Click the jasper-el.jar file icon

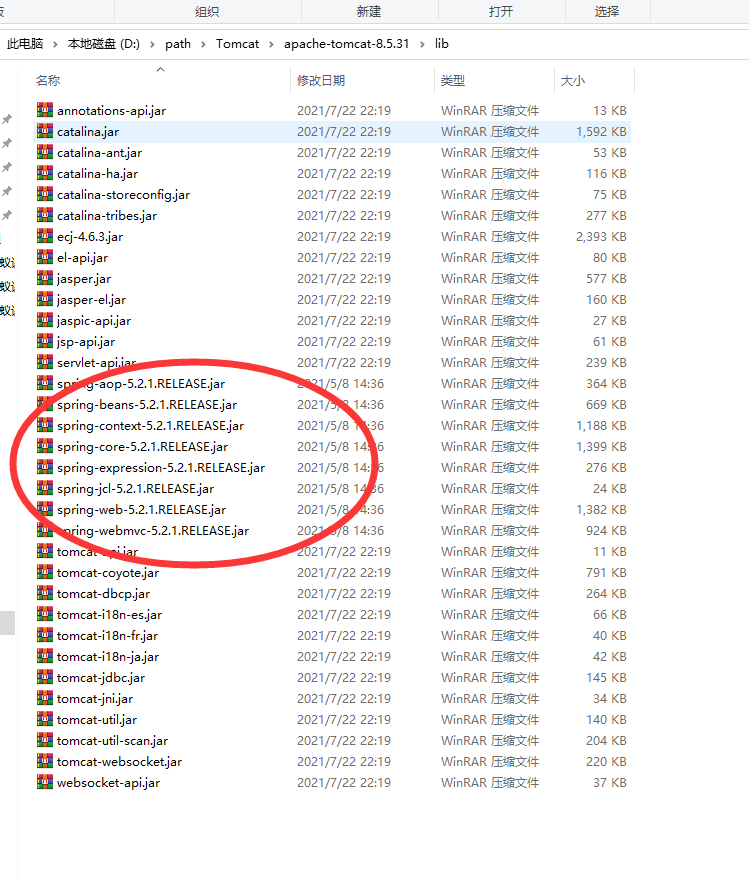click(45, 299)
